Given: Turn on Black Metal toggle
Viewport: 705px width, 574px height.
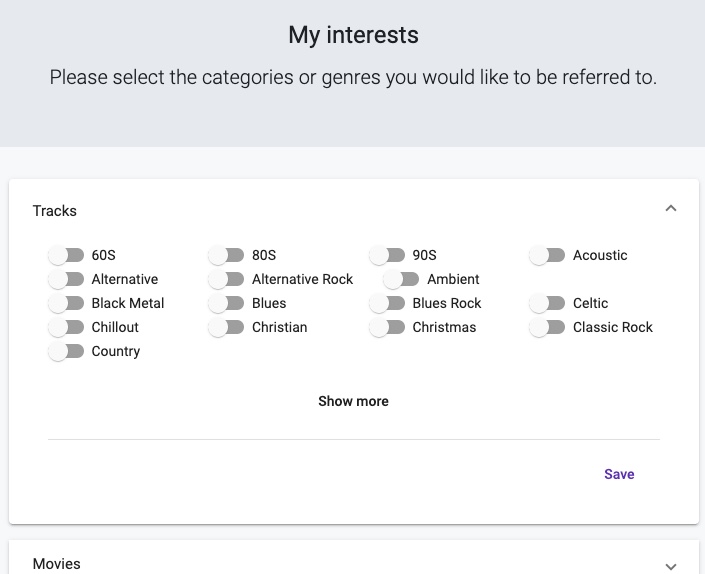Looking at the screenshot, I should [66, 303].
